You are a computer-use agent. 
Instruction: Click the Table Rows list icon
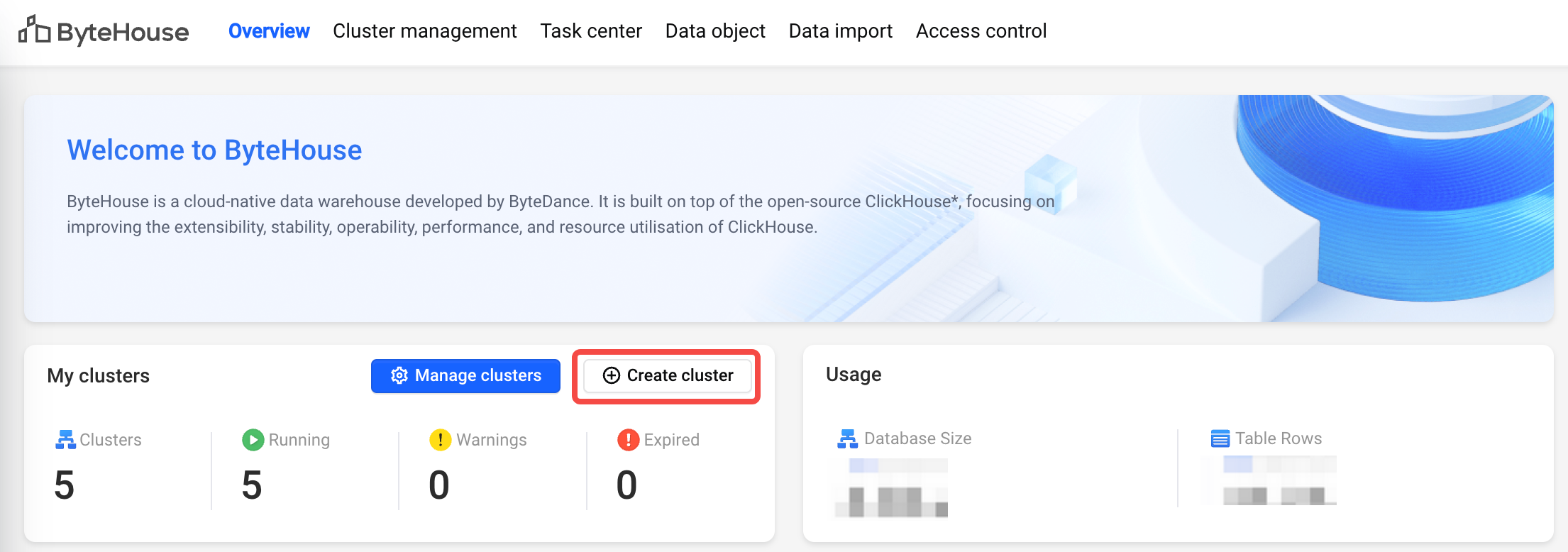click(1220, 438)
